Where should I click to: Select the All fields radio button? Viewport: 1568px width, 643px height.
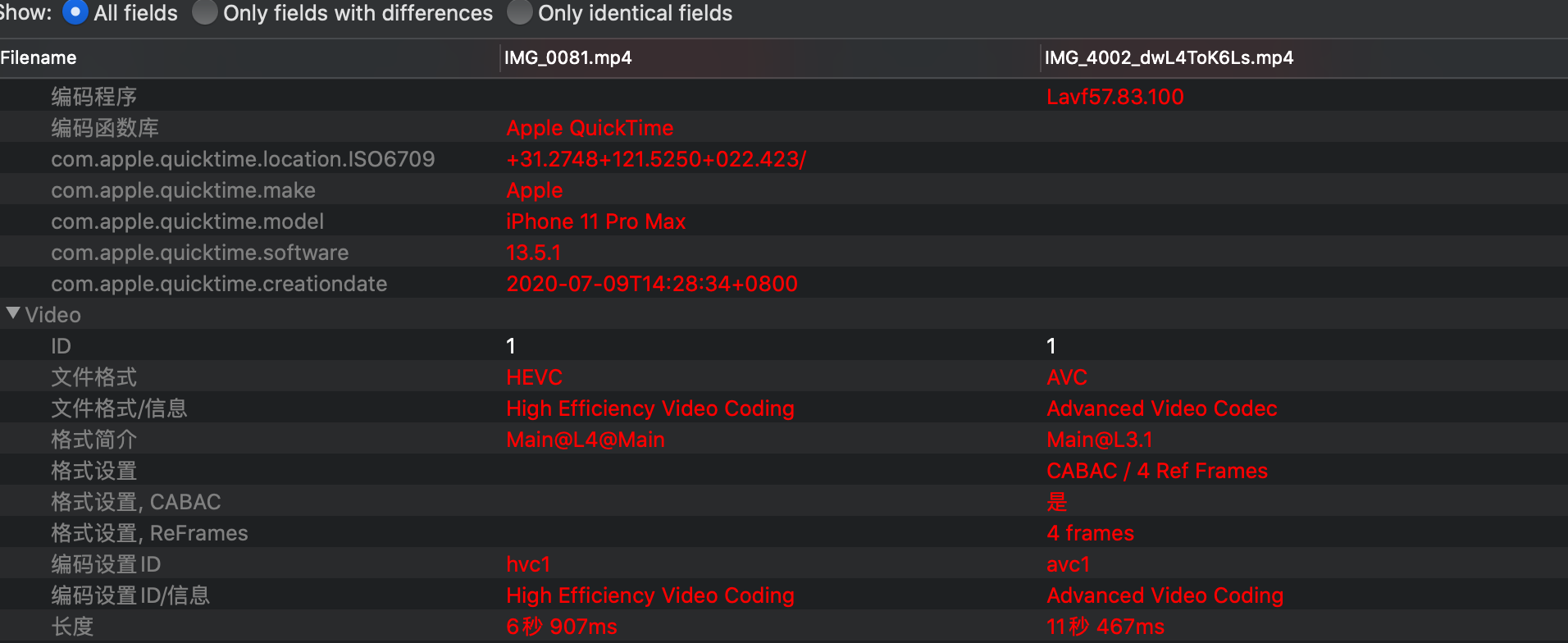click(x=75, y=12)
